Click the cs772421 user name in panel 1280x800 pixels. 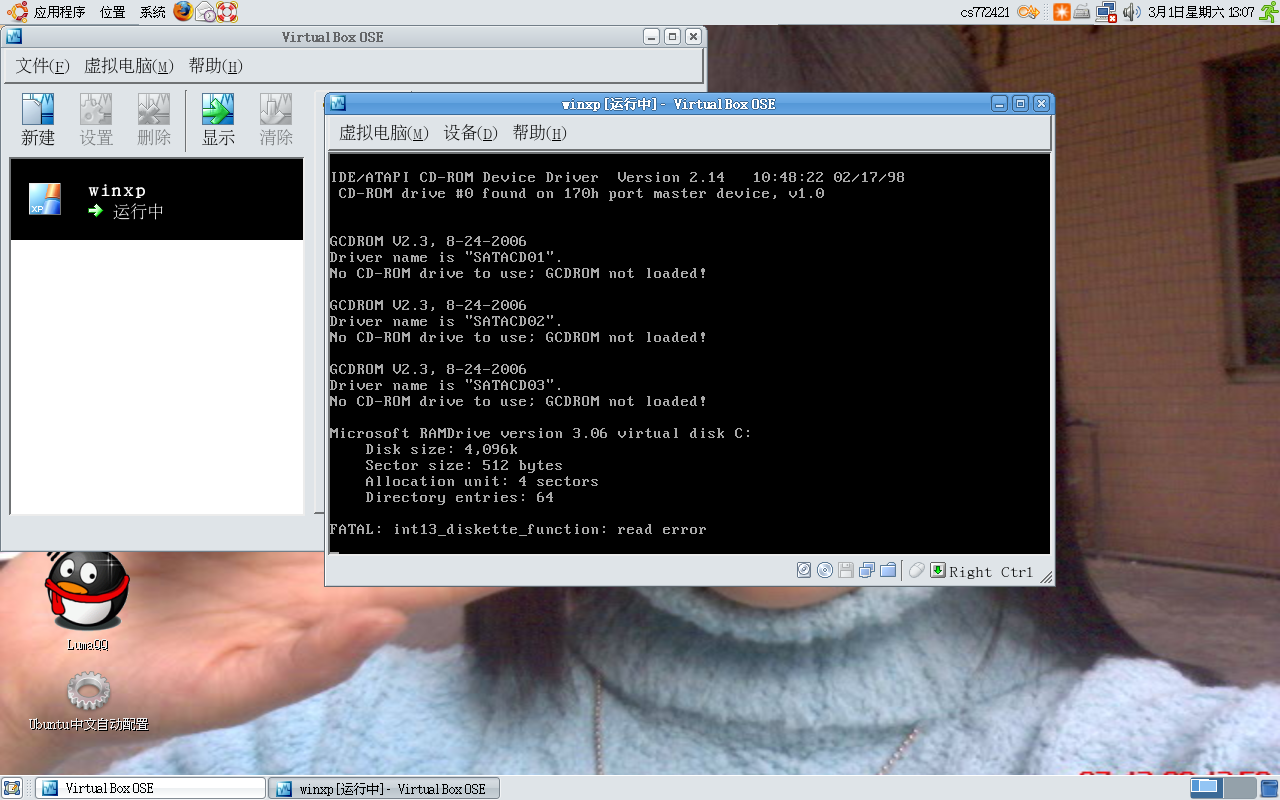(985, 12)
